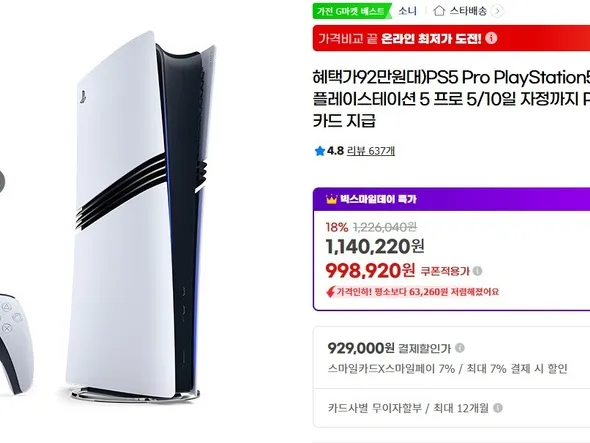
Task: Click the 스타배송 delivery label
Action: click(468, 11)
